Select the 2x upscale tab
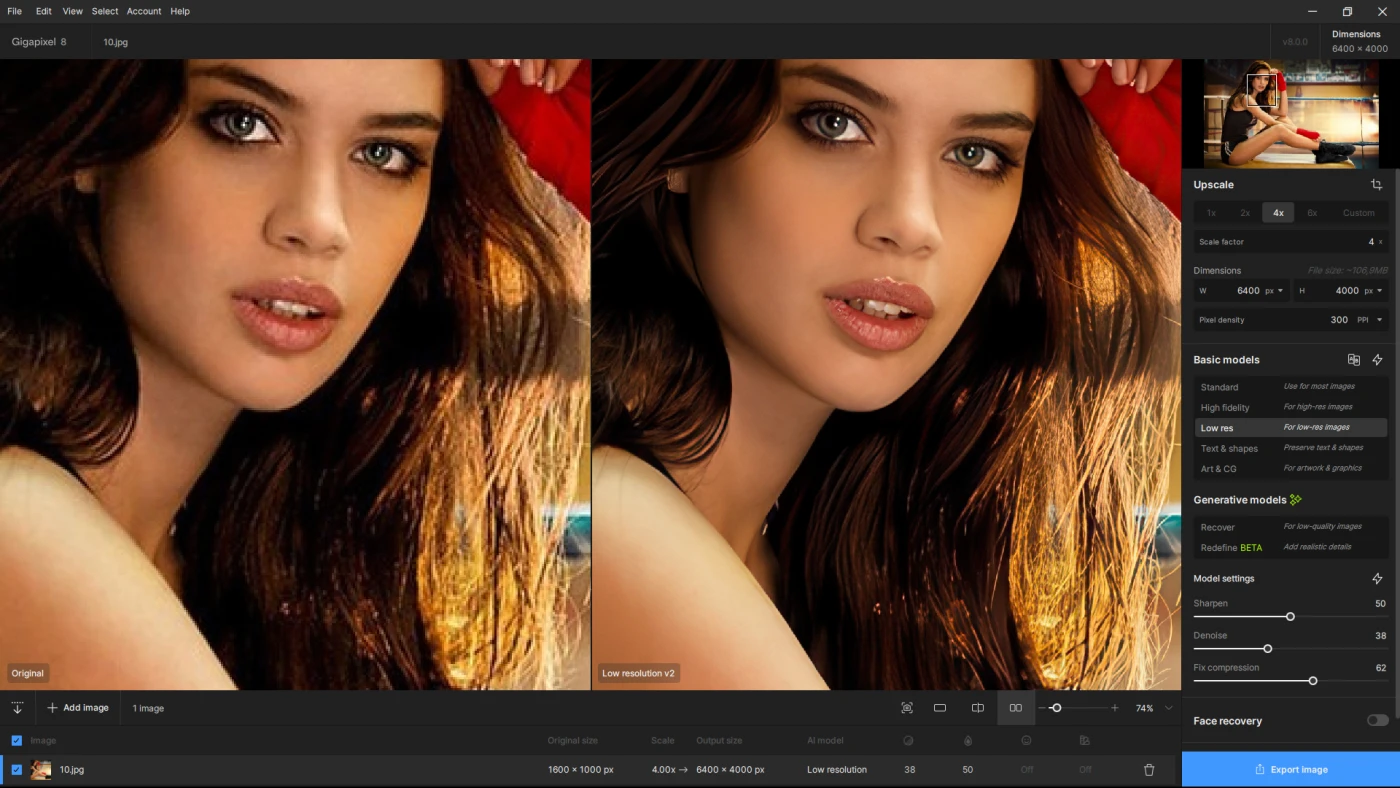This screenshot has width=1400, height=788. [x=1244, y=213]
